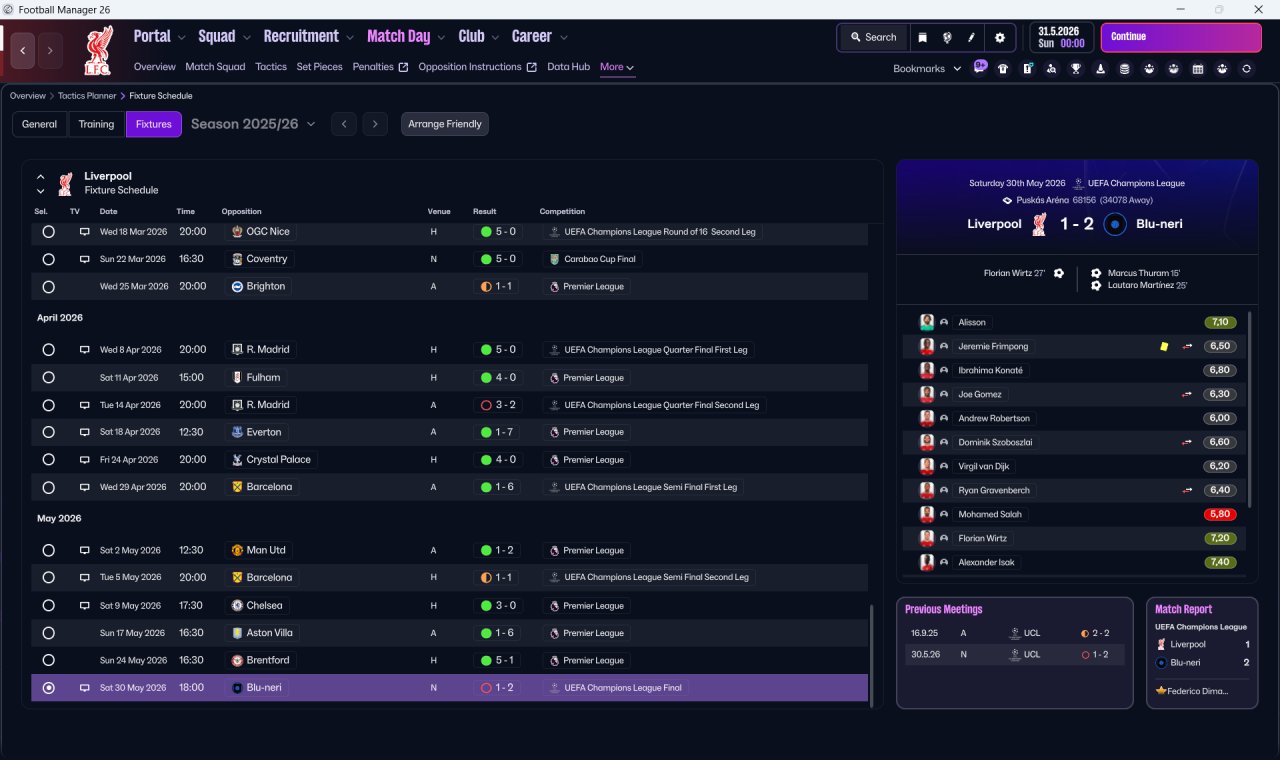This screenshot has height=760, width=1280.
Task: Open the pencil edit icon in top bar
Action: click(x=971, y=37)
